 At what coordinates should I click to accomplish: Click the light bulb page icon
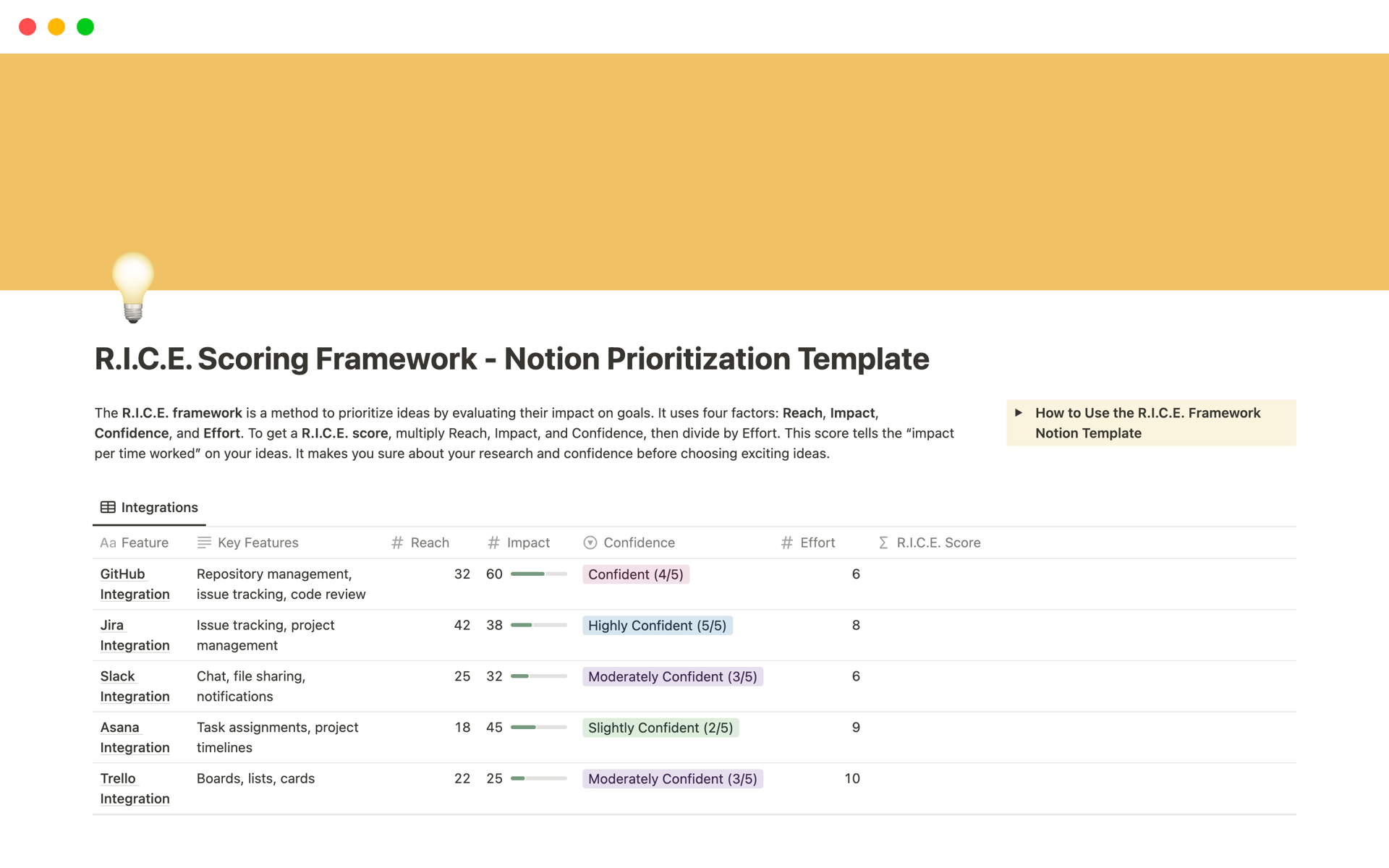pyautogui.click(x=134, y=288)
